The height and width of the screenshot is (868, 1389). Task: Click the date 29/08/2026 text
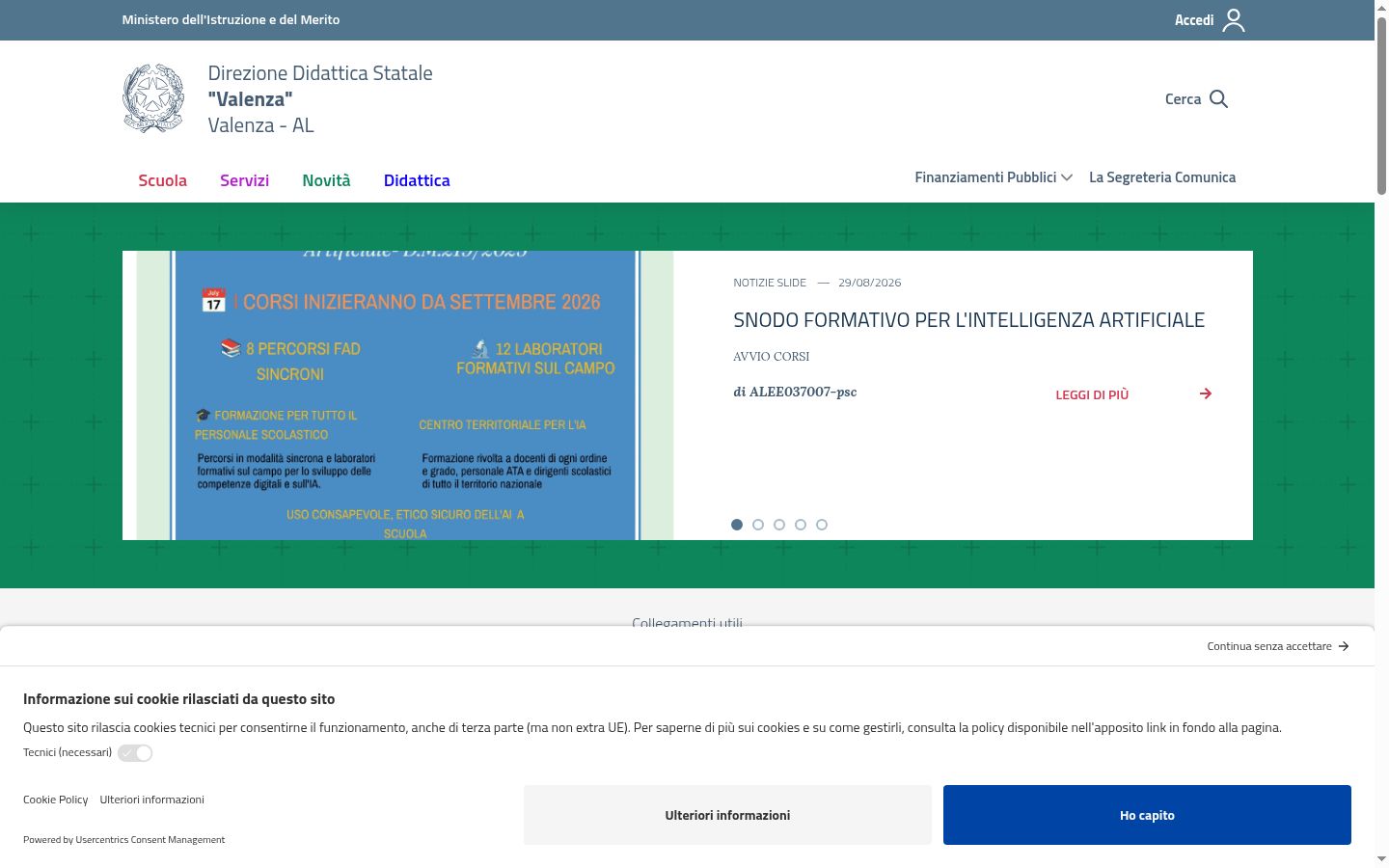pos(870,283)
